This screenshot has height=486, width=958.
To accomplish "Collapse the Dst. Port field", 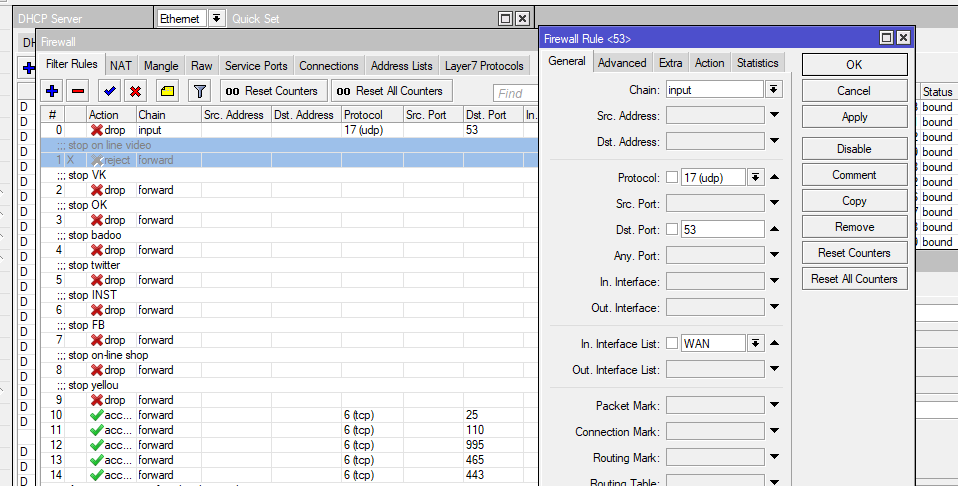I will [774, 229].
